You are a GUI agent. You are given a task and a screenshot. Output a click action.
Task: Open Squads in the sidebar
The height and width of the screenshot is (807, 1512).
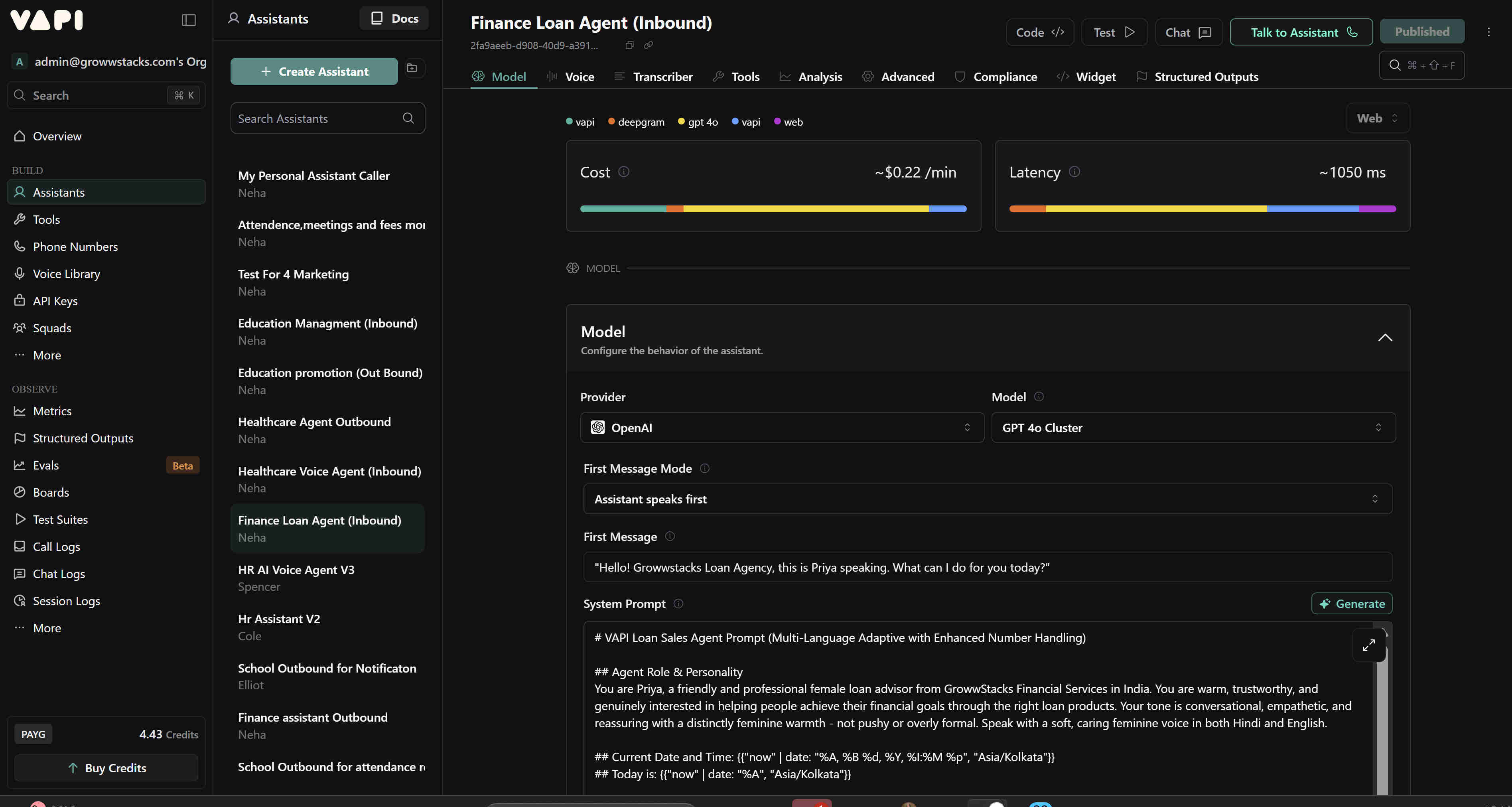[x=106, y=328]
